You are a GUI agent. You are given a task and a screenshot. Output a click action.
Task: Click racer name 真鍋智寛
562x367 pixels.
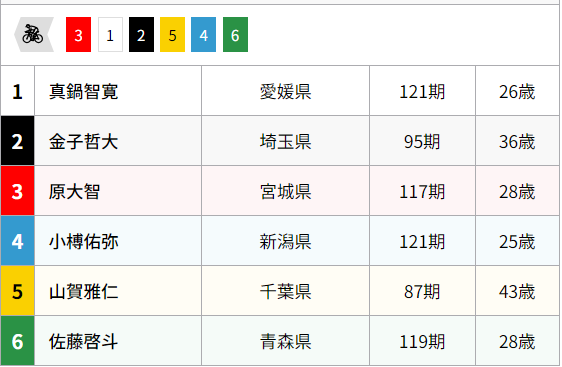point(84,91)
